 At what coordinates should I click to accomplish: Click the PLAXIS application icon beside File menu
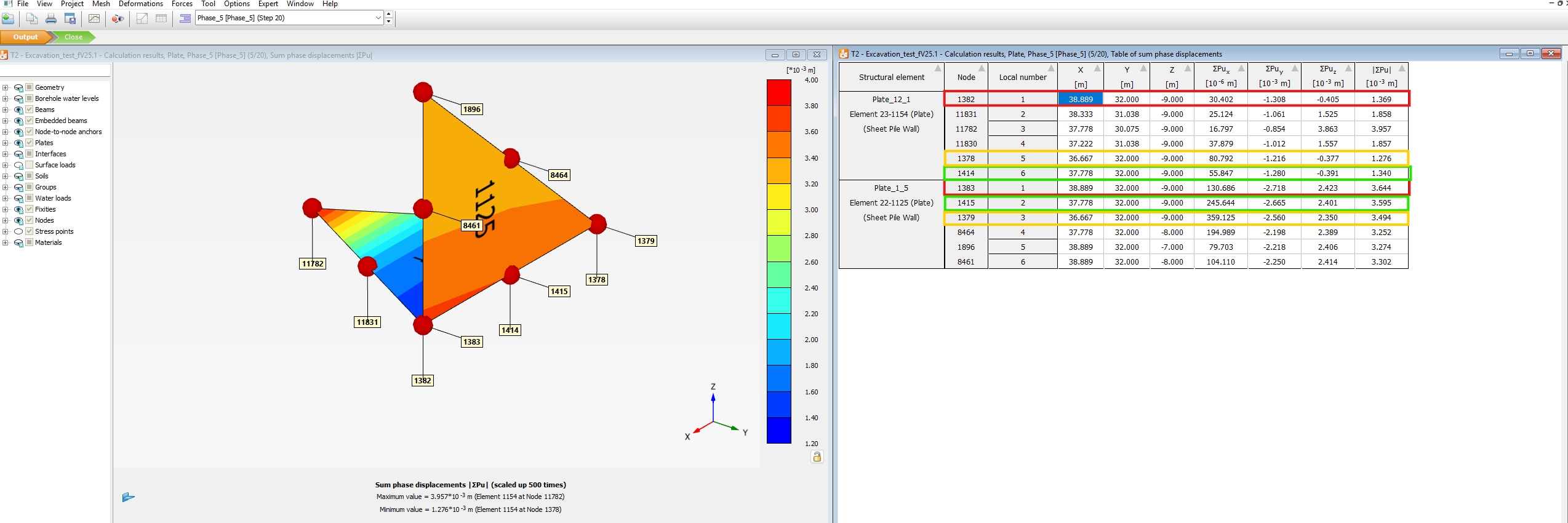(7, 4)
